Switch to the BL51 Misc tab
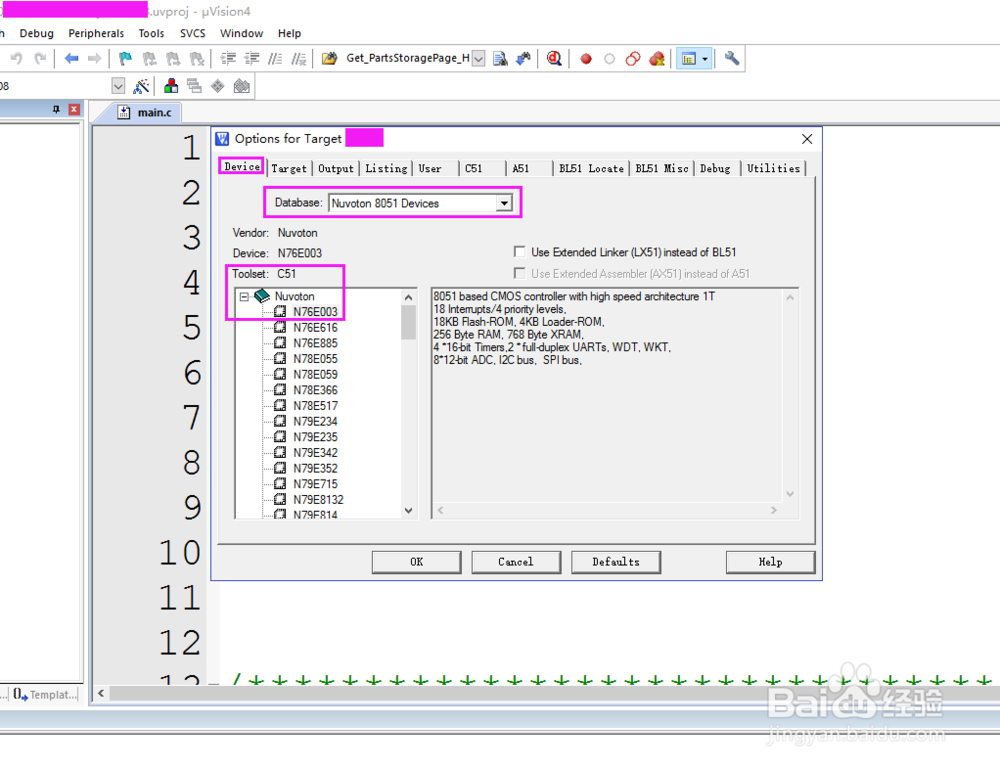Viewport: 1000px width, 769px height. coord(662,168)
